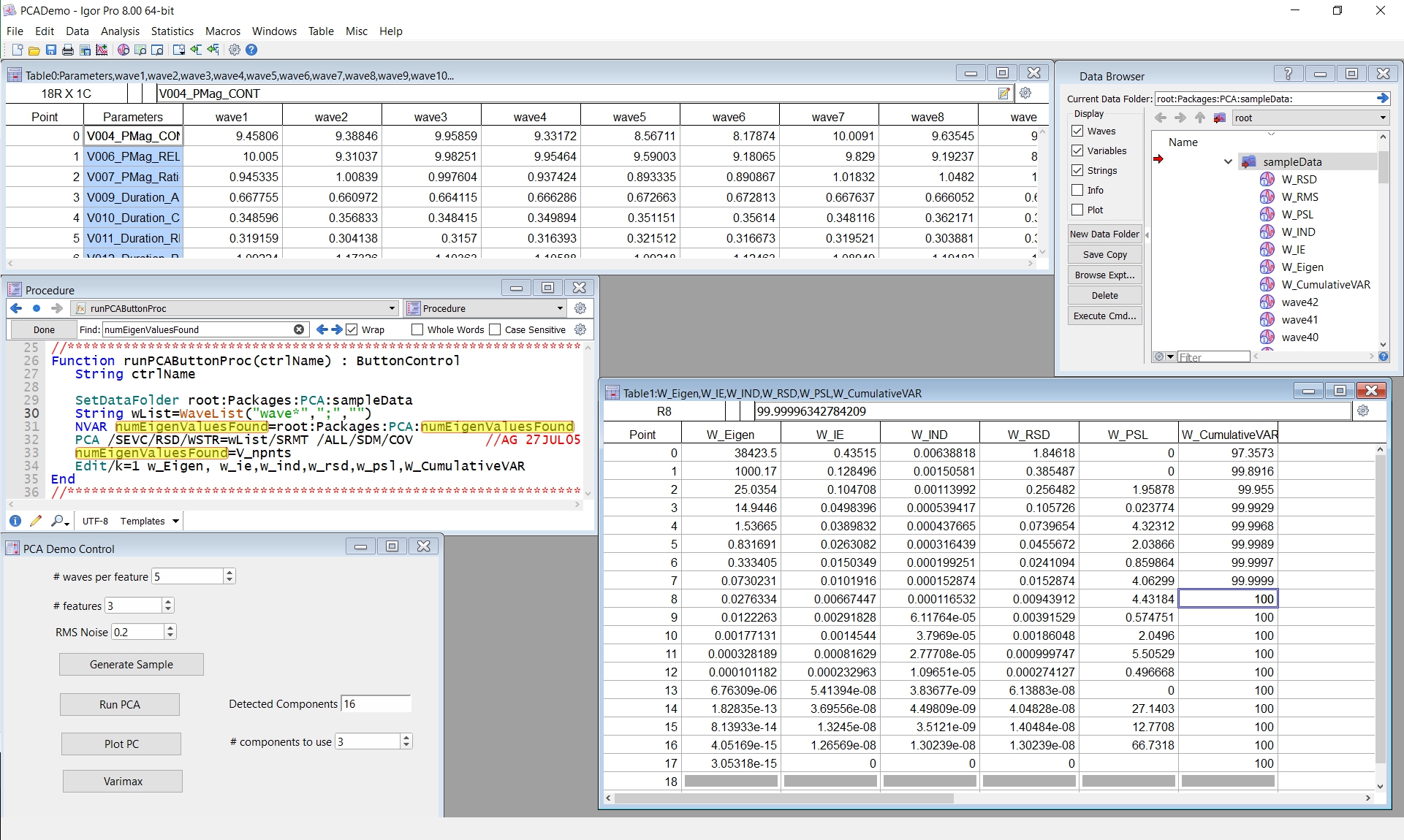Screen dimensions: 1404x840
Task: Click the data browser waveform icon in the toolbar
Action: tap(124, 50)
